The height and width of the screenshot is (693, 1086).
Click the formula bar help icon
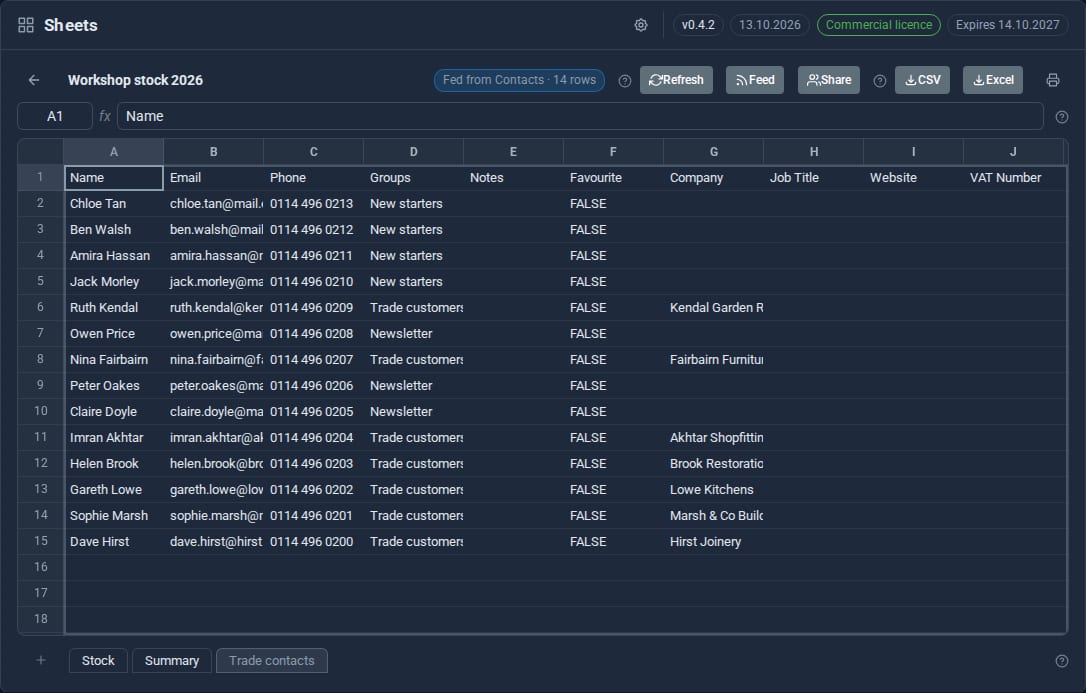coord(1061,117)
